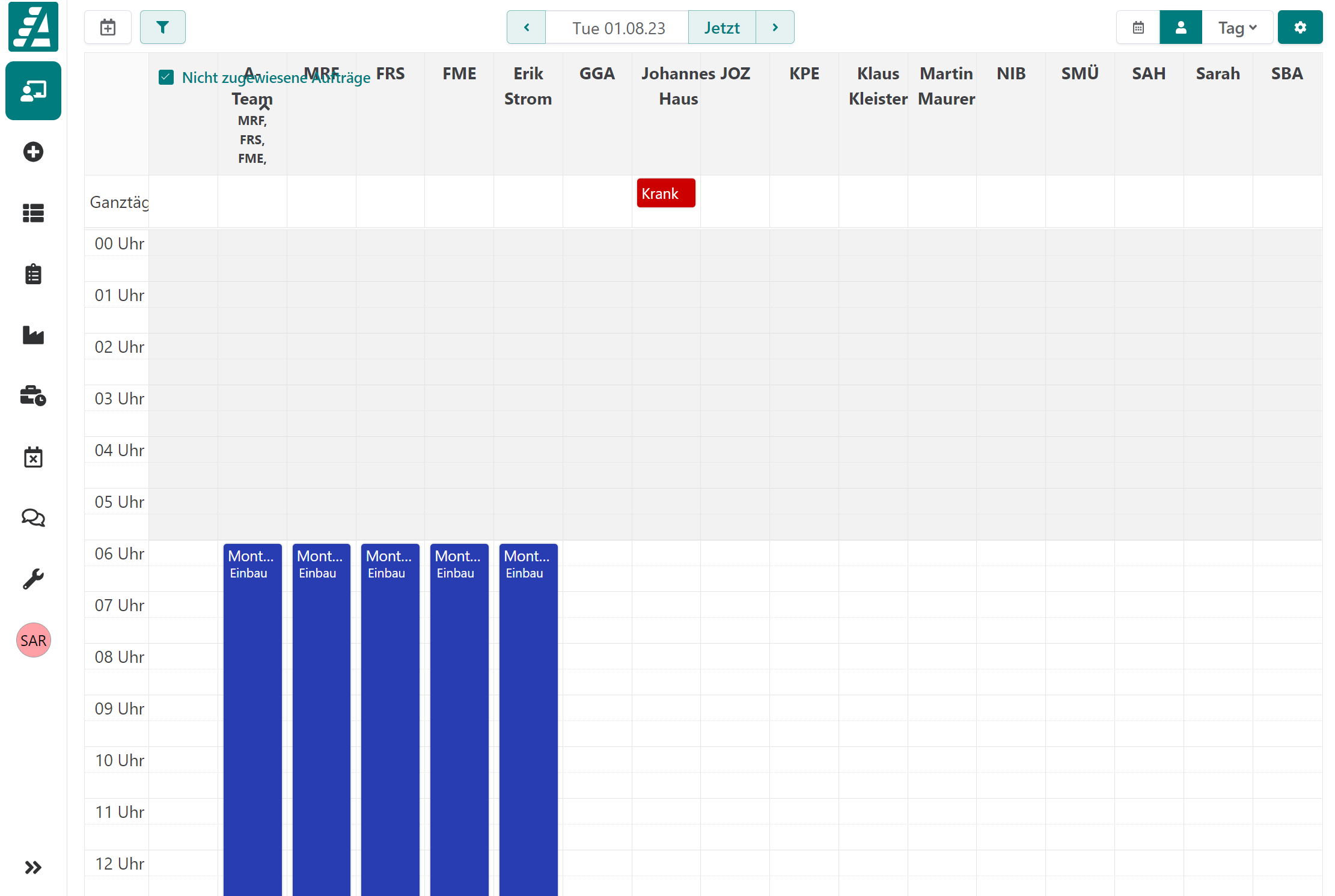The width and height of the screenshot is (1335, 896).
Task: Click the add-appointment calendar plus icon
Action: (x=108, y=27)
